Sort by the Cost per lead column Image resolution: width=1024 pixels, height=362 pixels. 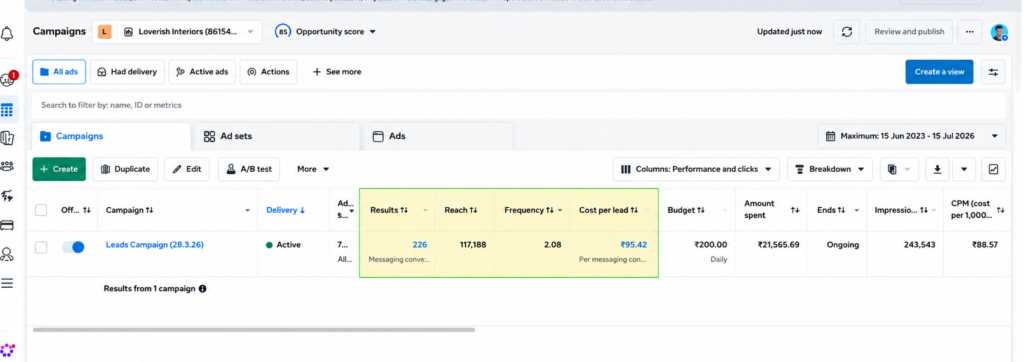pos(633,210)
